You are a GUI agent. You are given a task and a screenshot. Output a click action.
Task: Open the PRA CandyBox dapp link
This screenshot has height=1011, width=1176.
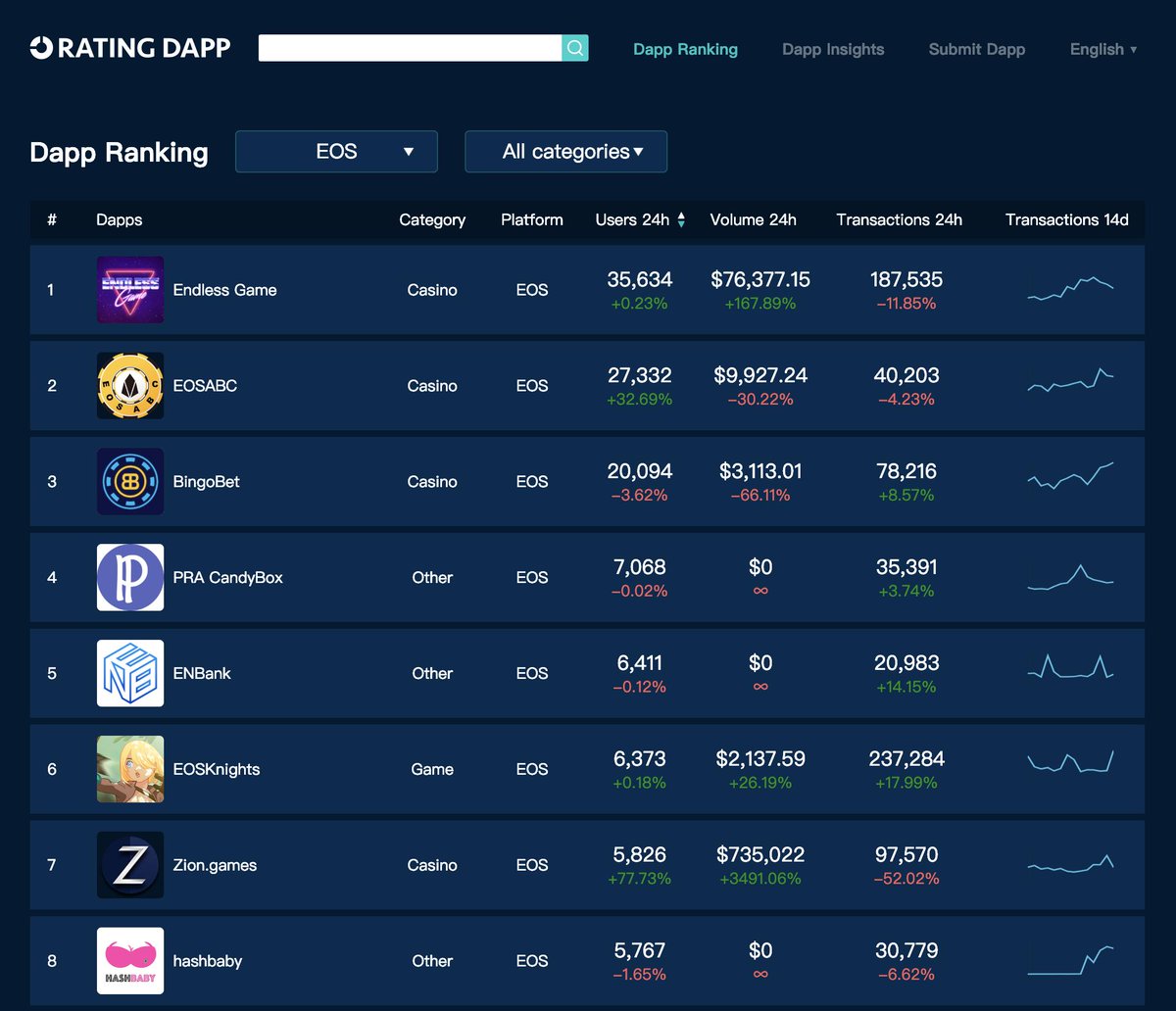coord(228,578)
